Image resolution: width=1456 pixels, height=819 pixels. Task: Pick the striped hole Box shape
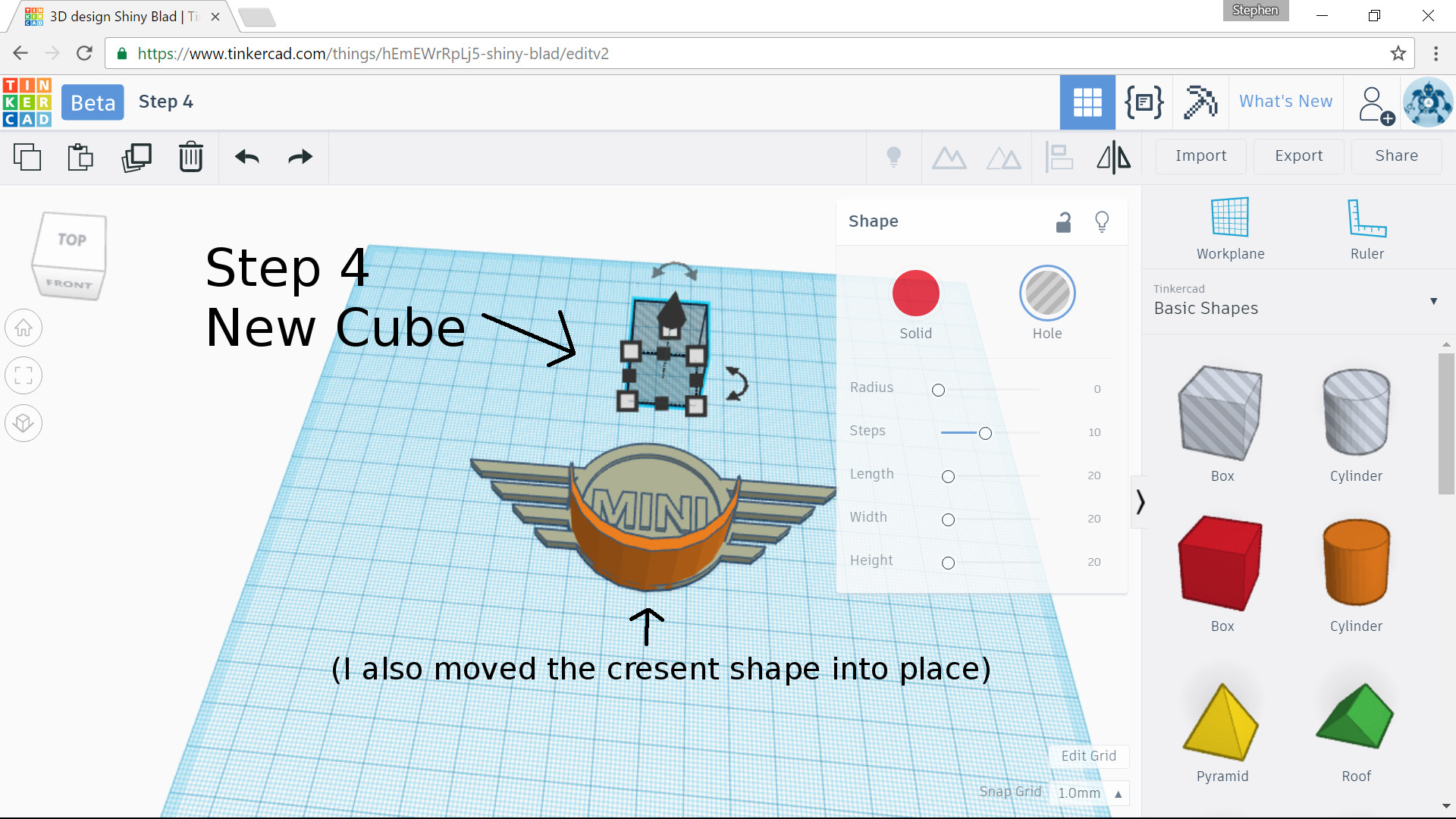tap(1220, 413)
